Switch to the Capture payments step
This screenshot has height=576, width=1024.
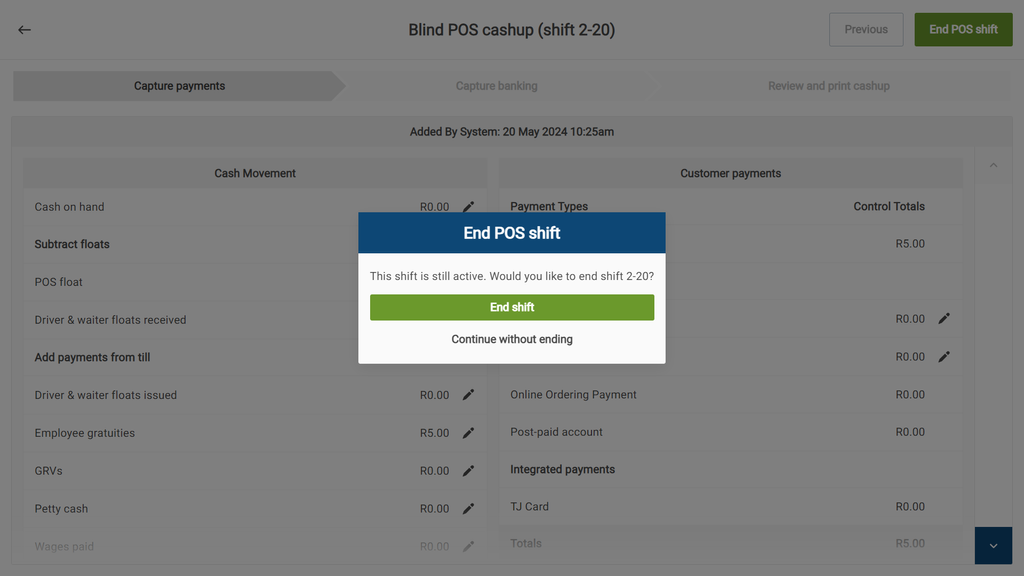click(x=179, y=86)
